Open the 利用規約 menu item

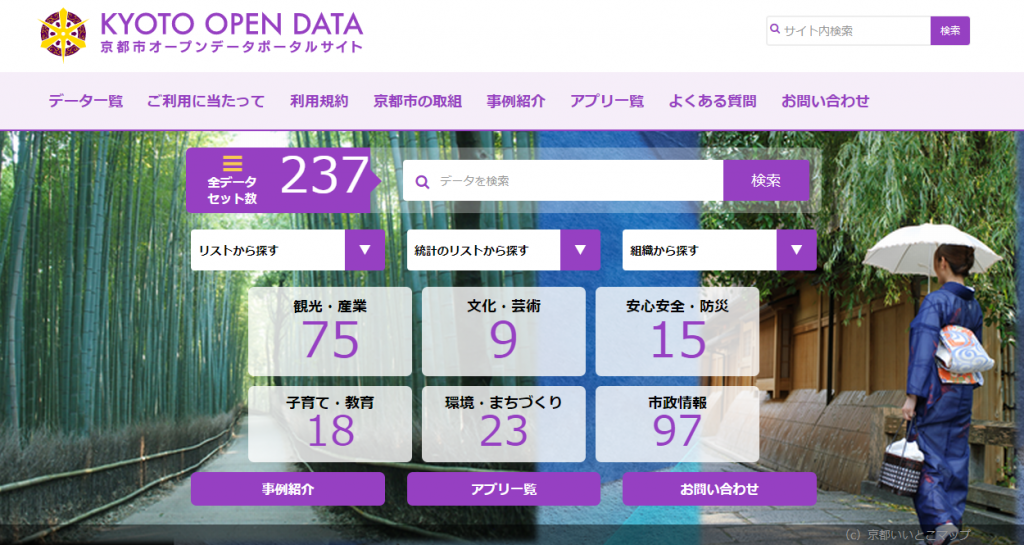319,101
